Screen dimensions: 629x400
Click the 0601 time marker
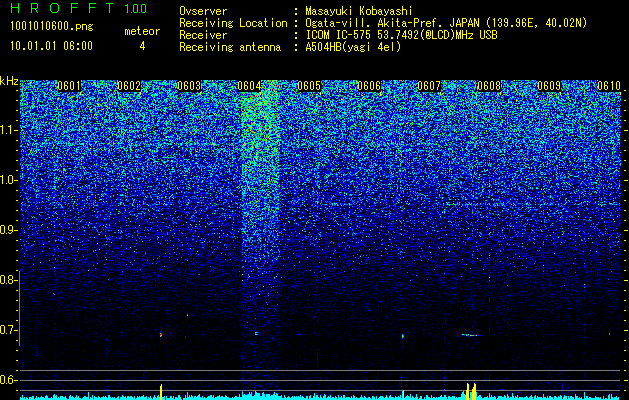[x=69, y=86]
